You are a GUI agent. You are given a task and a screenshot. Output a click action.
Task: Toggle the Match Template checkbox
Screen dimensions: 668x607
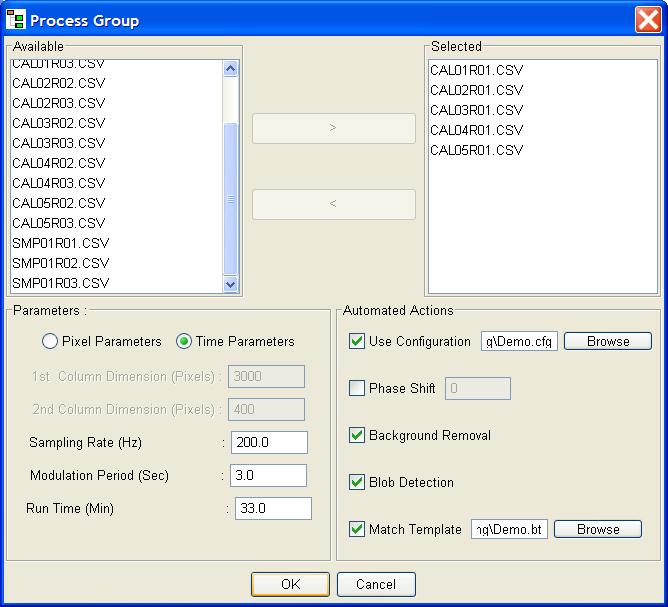[357, 530]
